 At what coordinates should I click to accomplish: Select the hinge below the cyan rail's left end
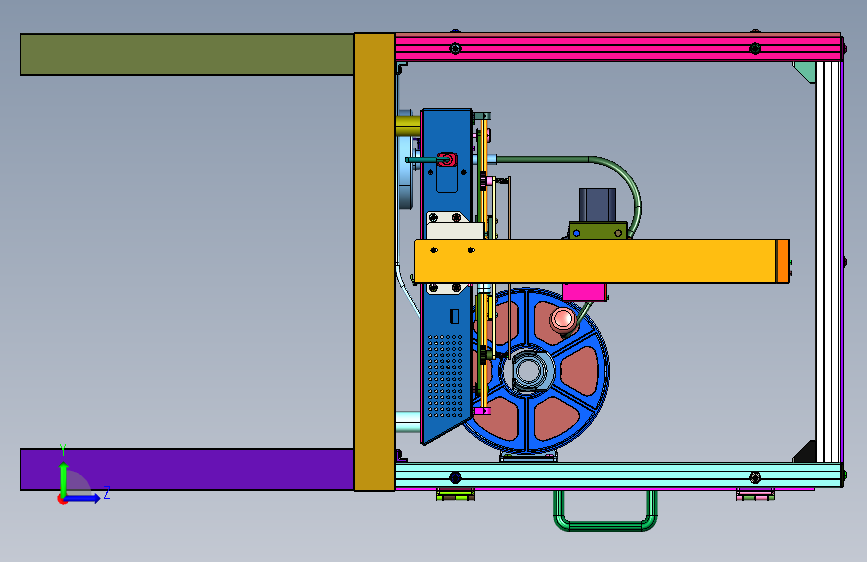click(x=455, y=494)
